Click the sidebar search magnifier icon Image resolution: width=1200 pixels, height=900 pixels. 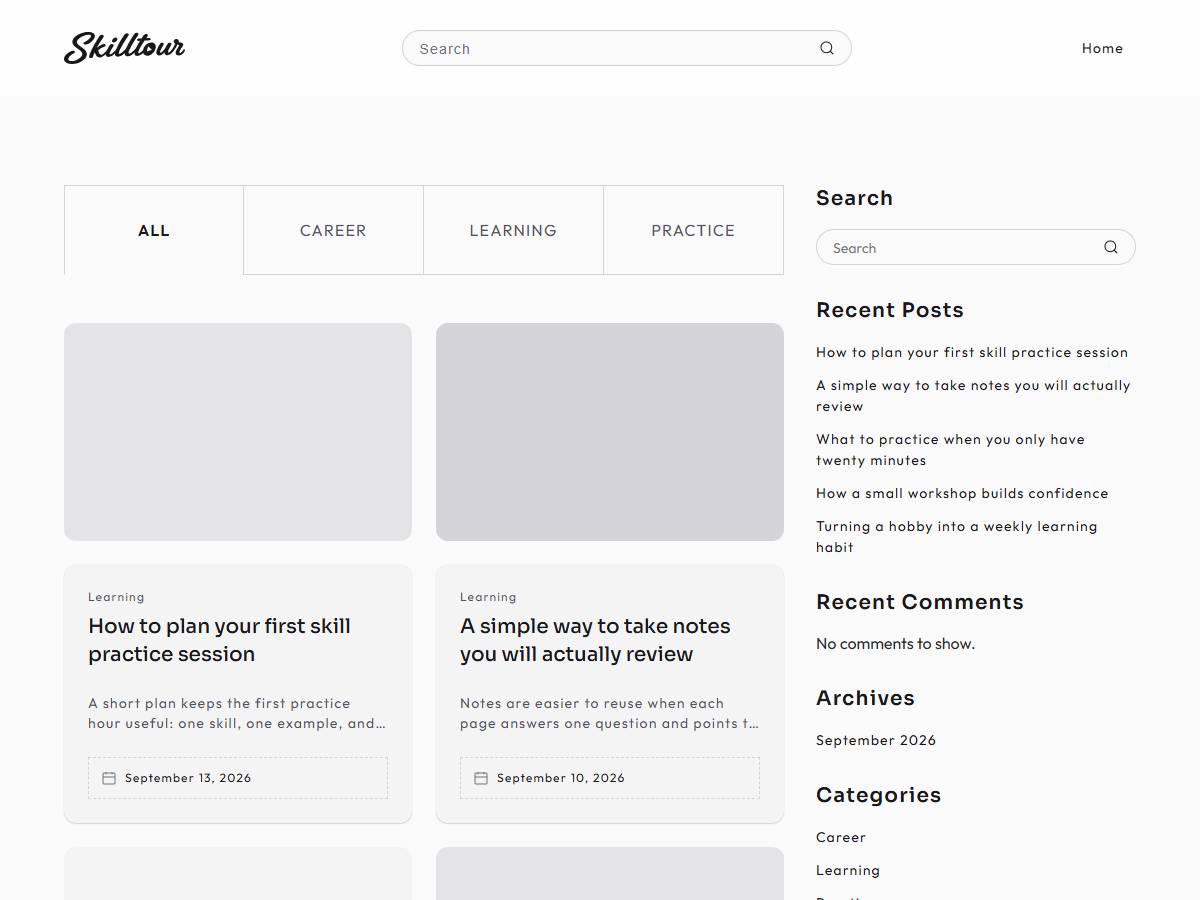click(1111, 247)
